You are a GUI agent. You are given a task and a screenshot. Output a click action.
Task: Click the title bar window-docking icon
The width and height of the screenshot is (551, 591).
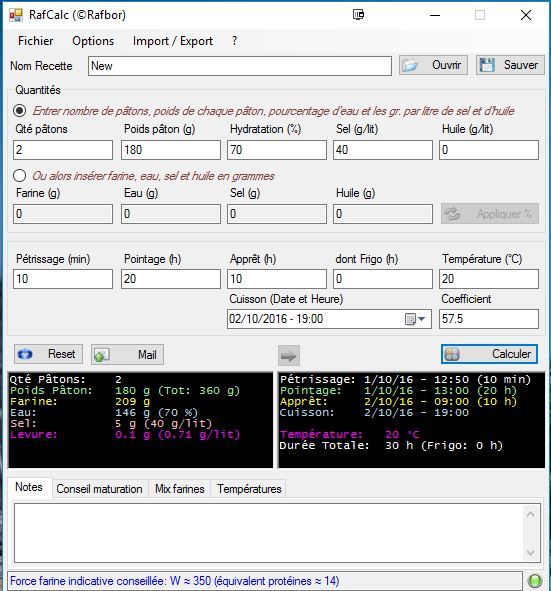click(358, 15)
